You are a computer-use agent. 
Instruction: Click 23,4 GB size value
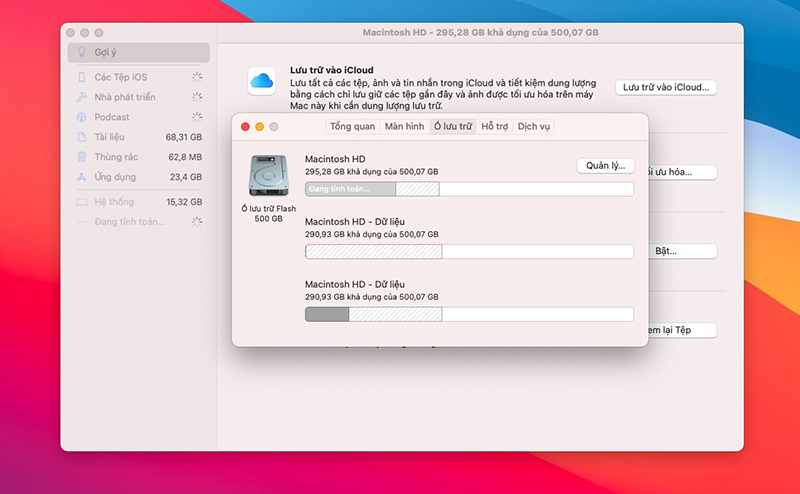pos(186,177)
